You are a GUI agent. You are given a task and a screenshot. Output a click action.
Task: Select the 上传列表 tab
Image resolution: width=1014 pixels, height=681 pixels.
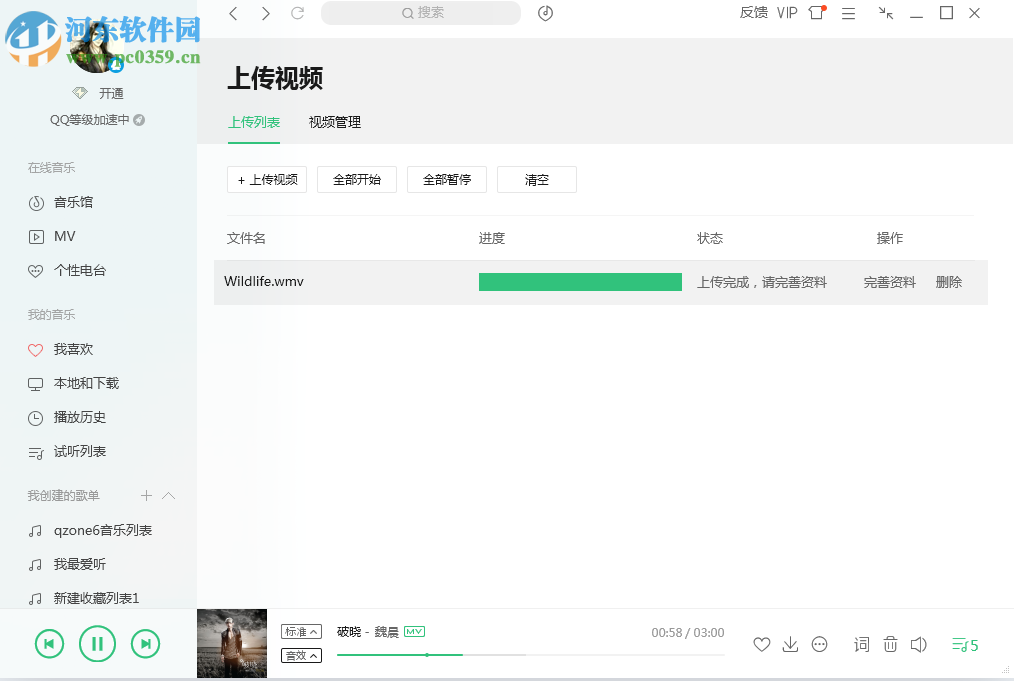(254, 122)
